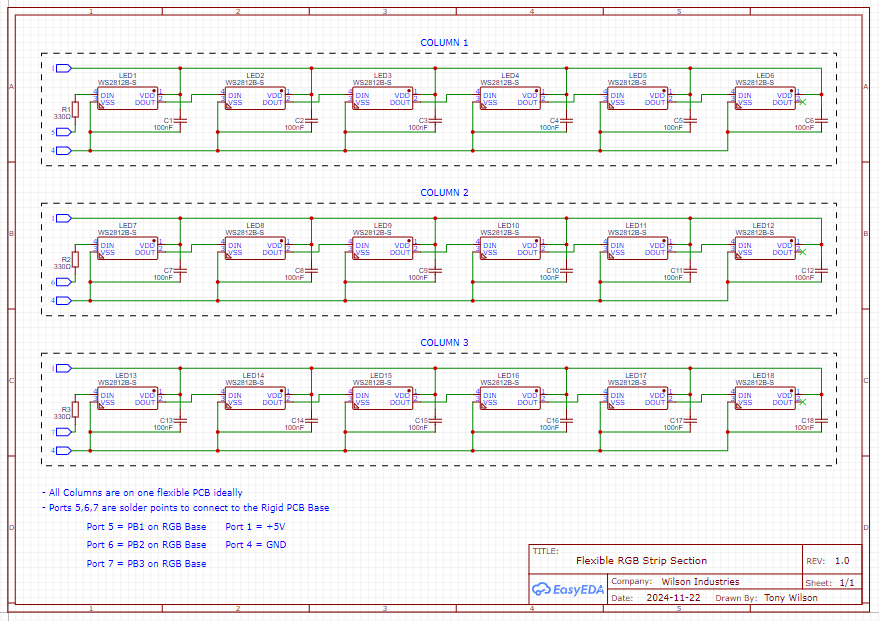Select capacitor C1 symbol
This screenshot has height=621, width=879.
click(181, 121)
